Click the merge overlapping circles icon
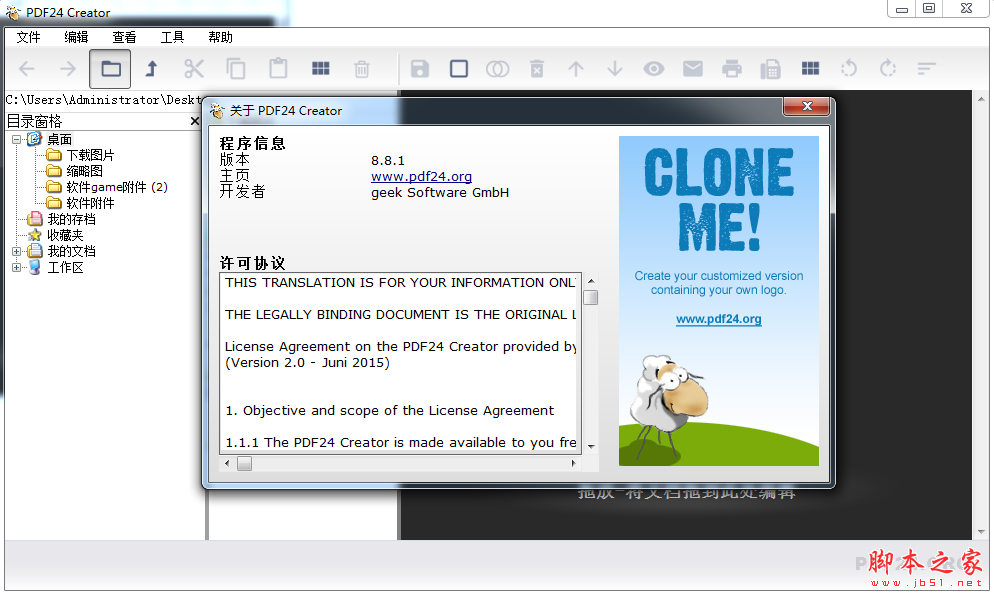994x594 pixels. click(498, 68)
